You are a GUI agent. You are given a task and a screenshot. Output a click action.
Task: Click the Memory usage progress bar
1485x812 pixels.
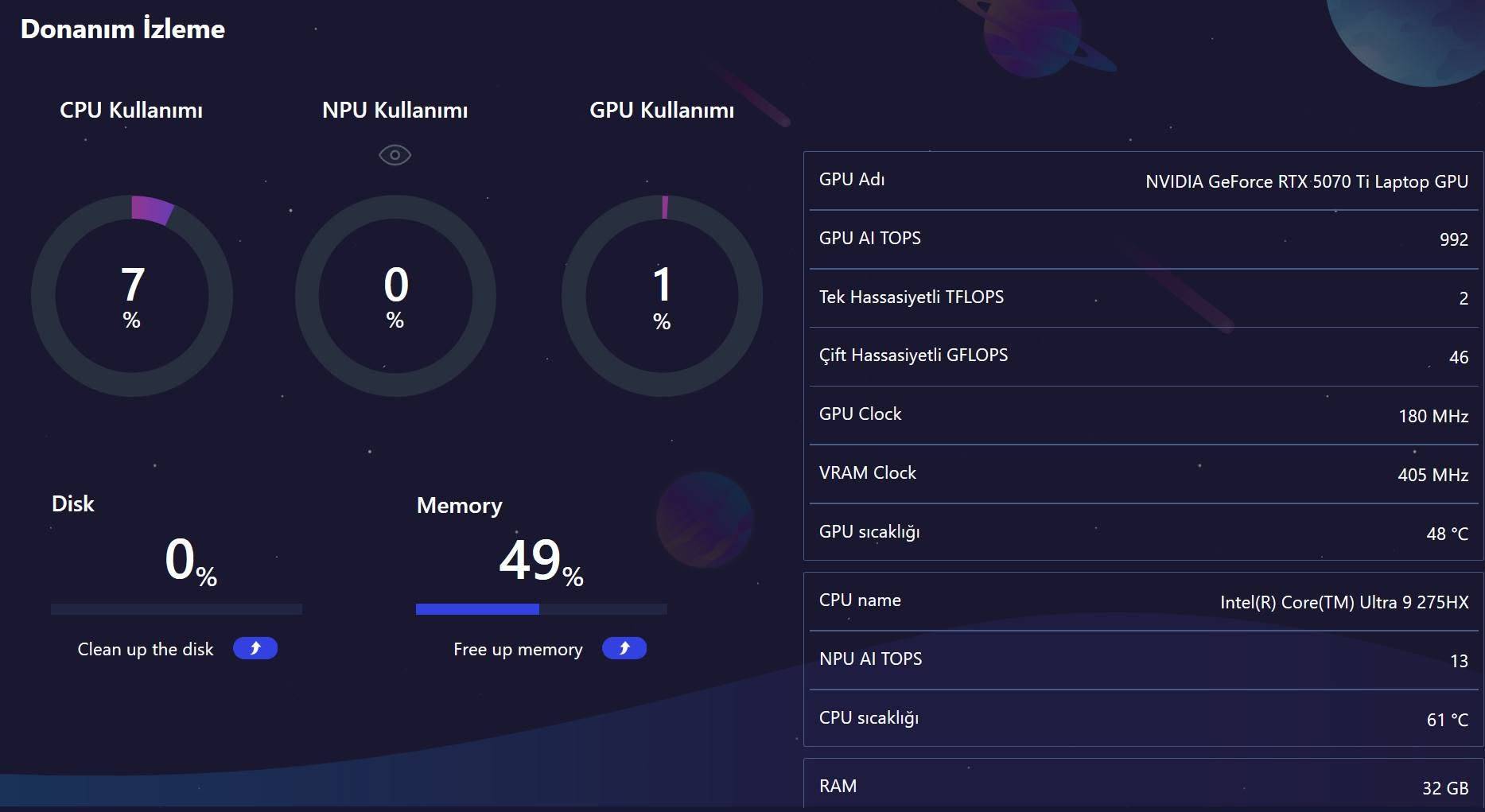(541, 609)
